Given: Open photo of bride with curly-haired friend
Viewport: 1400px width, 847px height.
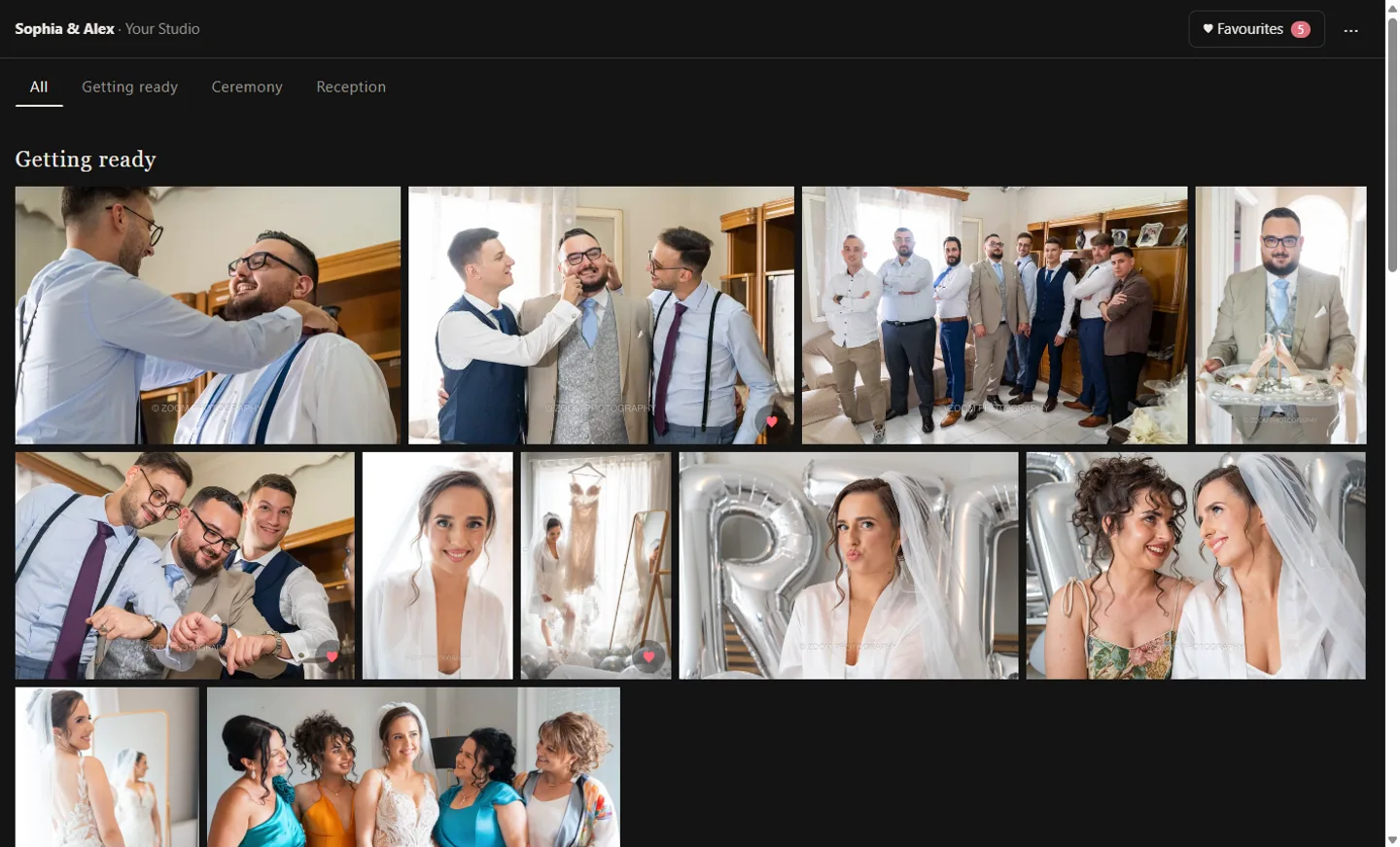Looking at the screenshot, I should pos(1196,565).
